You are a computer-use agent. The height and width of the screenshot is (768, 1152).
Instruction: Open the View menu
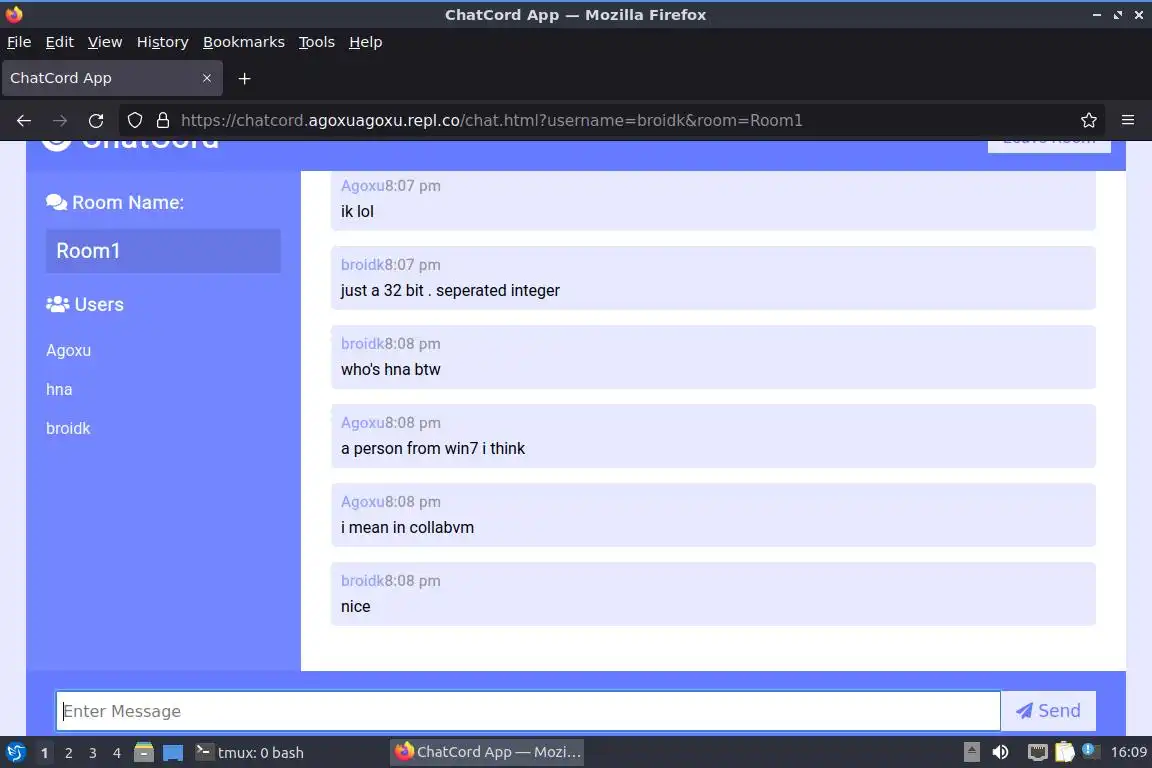pyautogui.click(x=105, y=42)
